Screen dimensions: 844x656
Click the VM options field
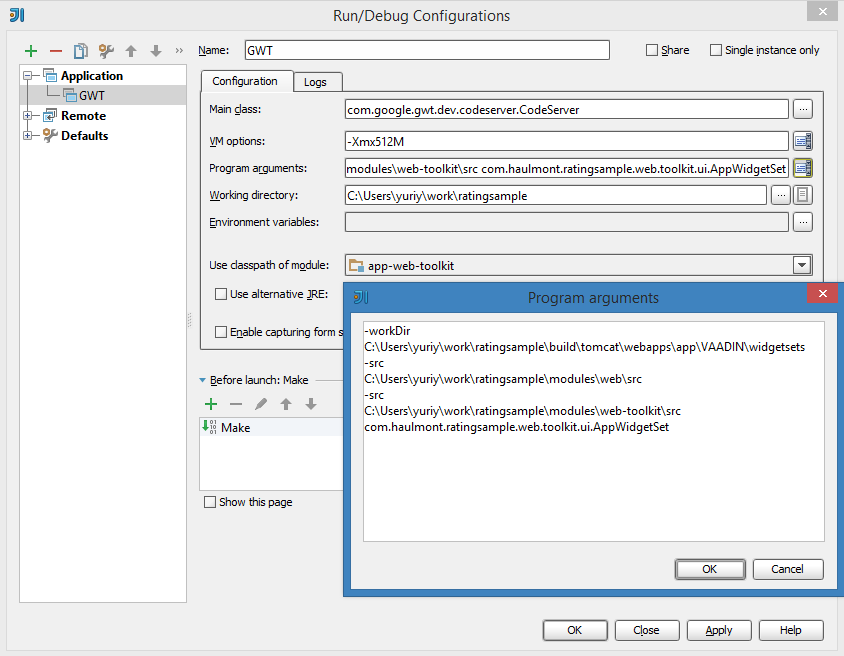pos(567,142)
